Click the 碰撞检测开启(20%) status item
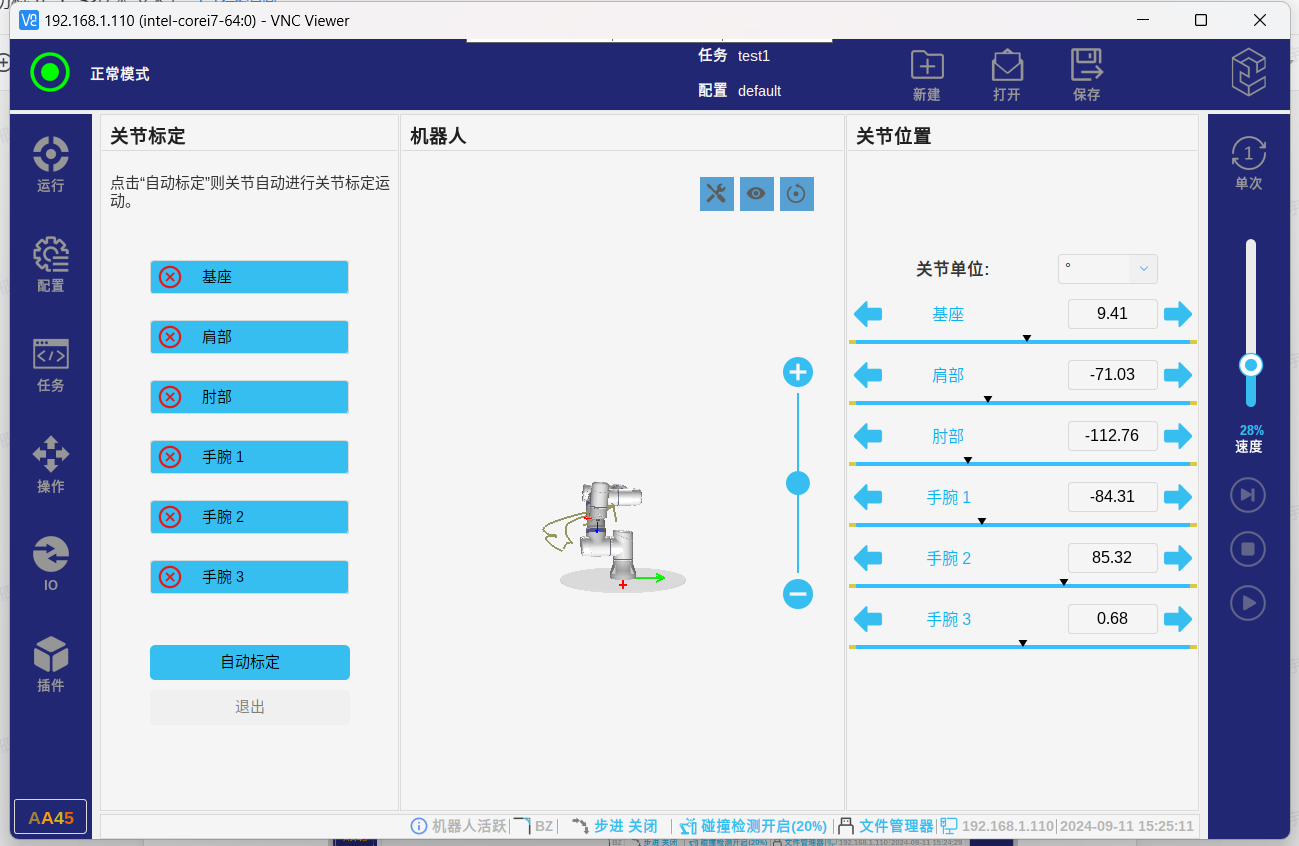Viewport: 1299px width, 846px height. tap(754, 826)
